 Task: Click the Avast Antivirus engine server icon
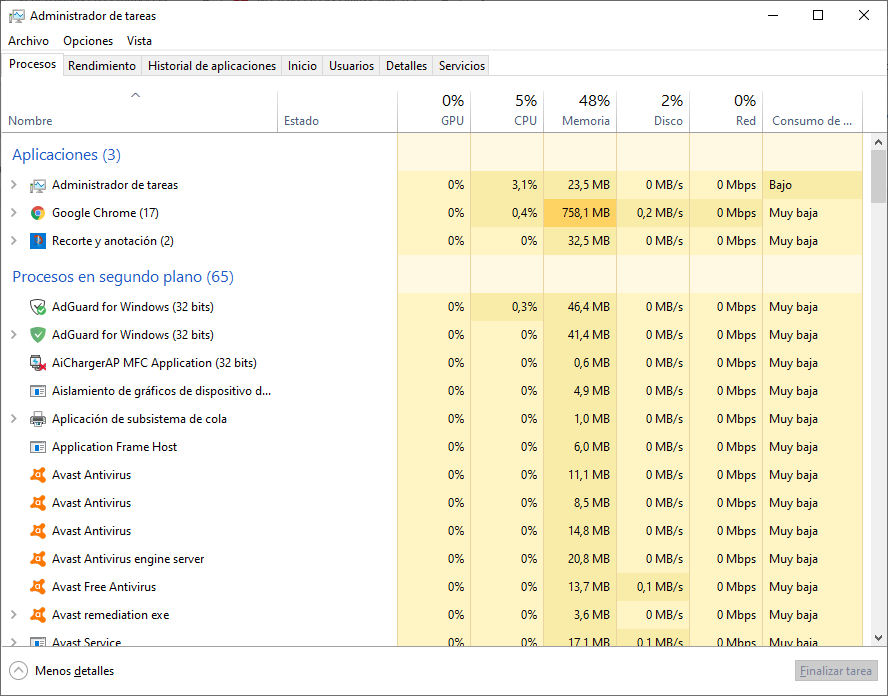click(x=37, y=559)
